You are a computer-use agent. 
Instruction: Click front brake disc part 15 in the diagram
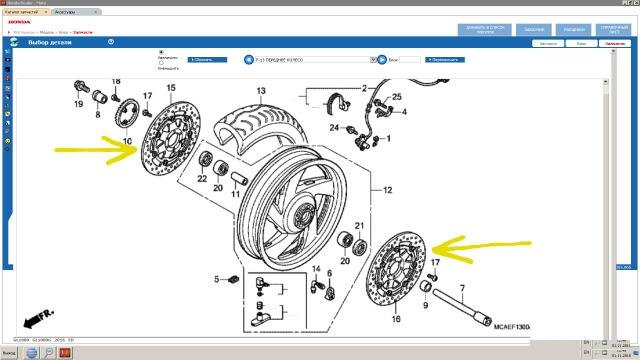pyautogui.click(x=171, y=139)
